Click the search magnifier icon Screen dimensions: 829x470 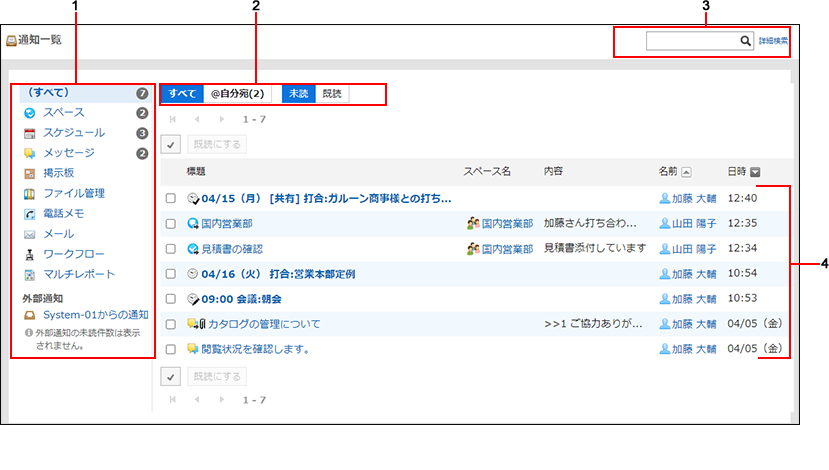[x=745, y=41]
